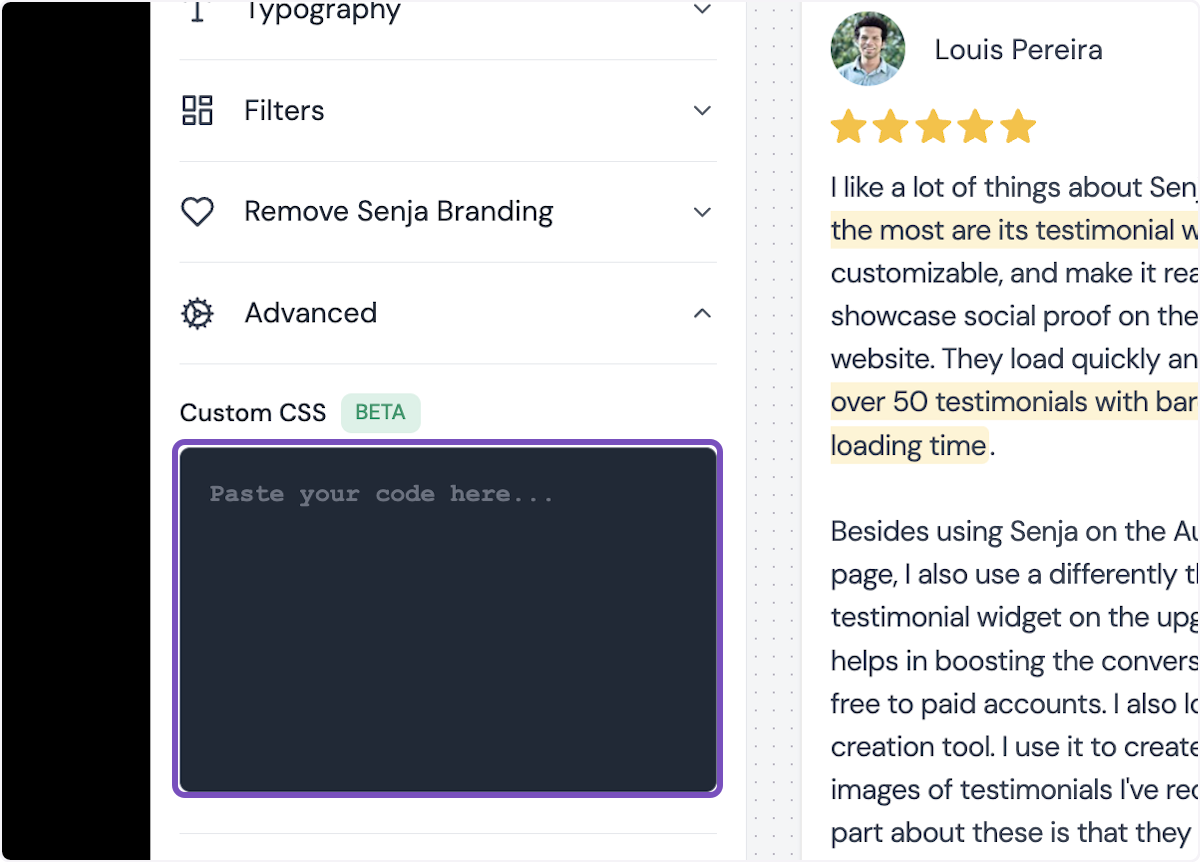Click the fifth star of Louis Pereira's rating
The image size is (1200, 862).
(1017, 126)
